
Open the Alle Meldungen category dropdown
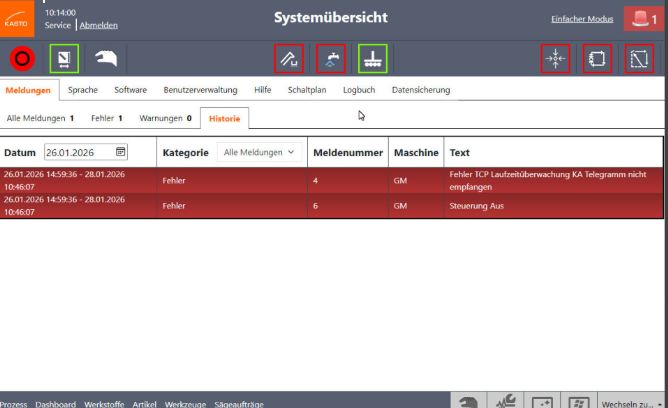coord(259,152)
